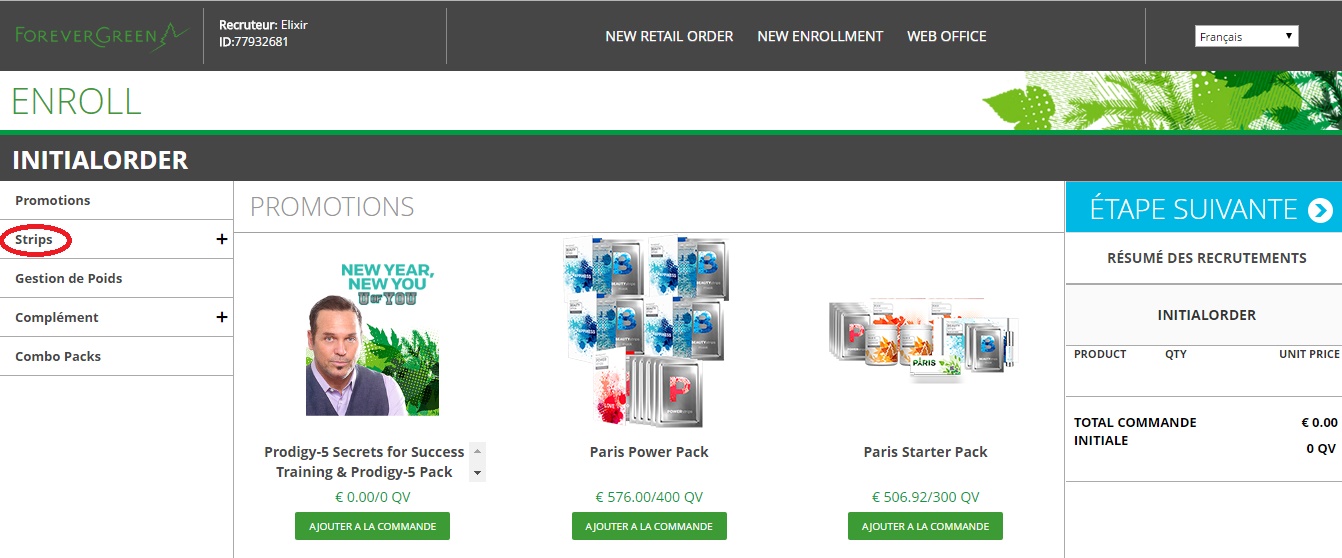Go to Web Office
Image resolution: width=1342 pixels, height=558 pixels.
[947, 36]
